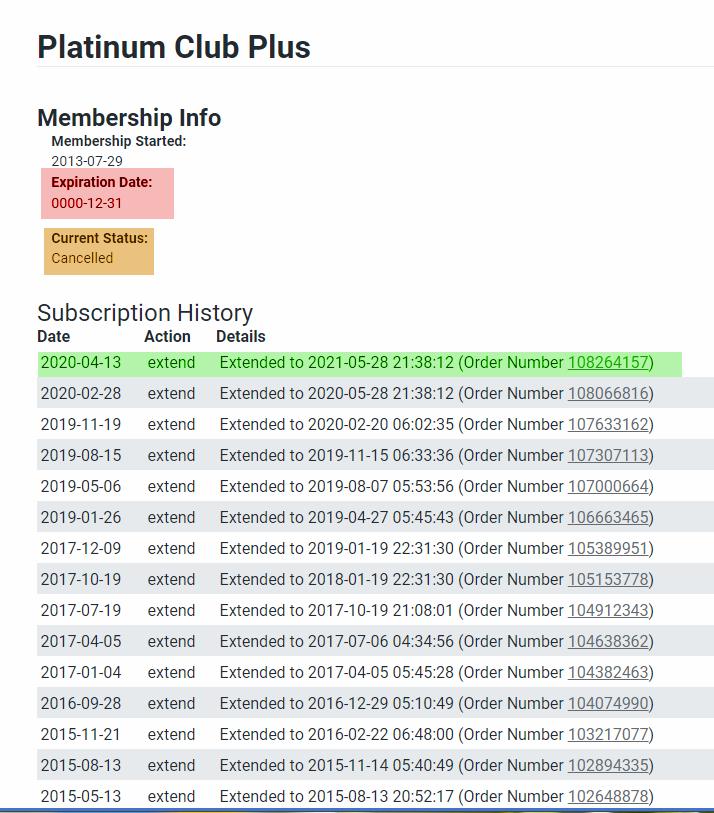Open the 105153778 order link
The height and width of the screenshot is (813, 714).
608,580
